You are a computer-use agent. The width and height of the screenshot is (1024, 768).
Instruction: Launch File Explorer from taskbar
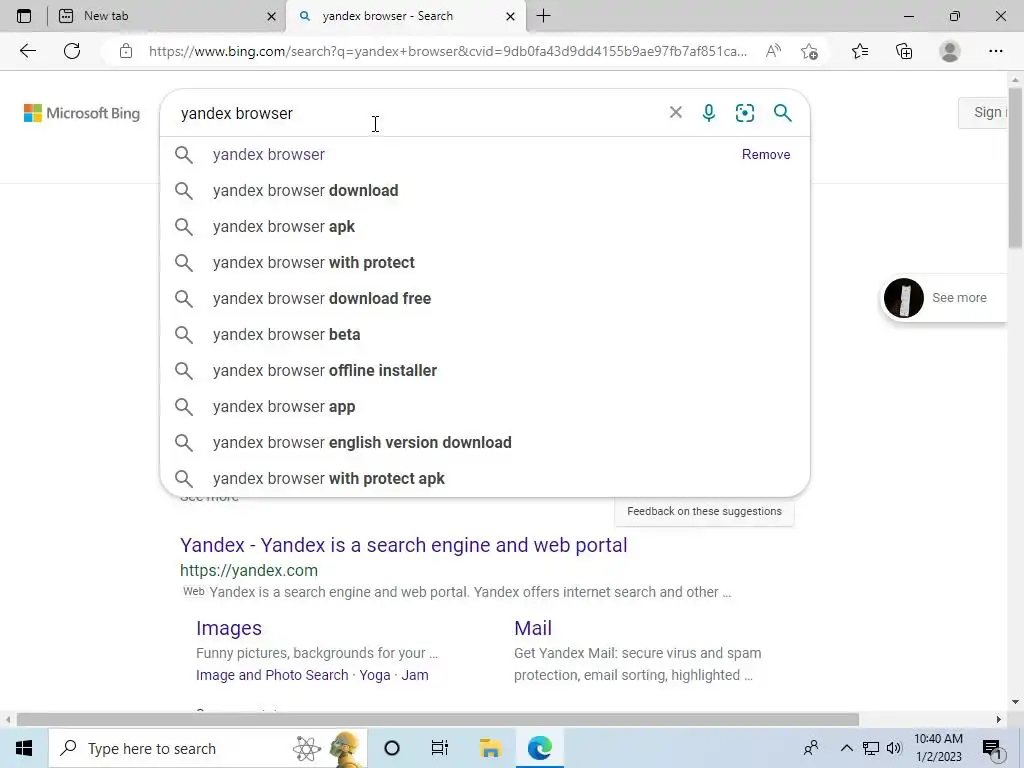pos(490,748)
